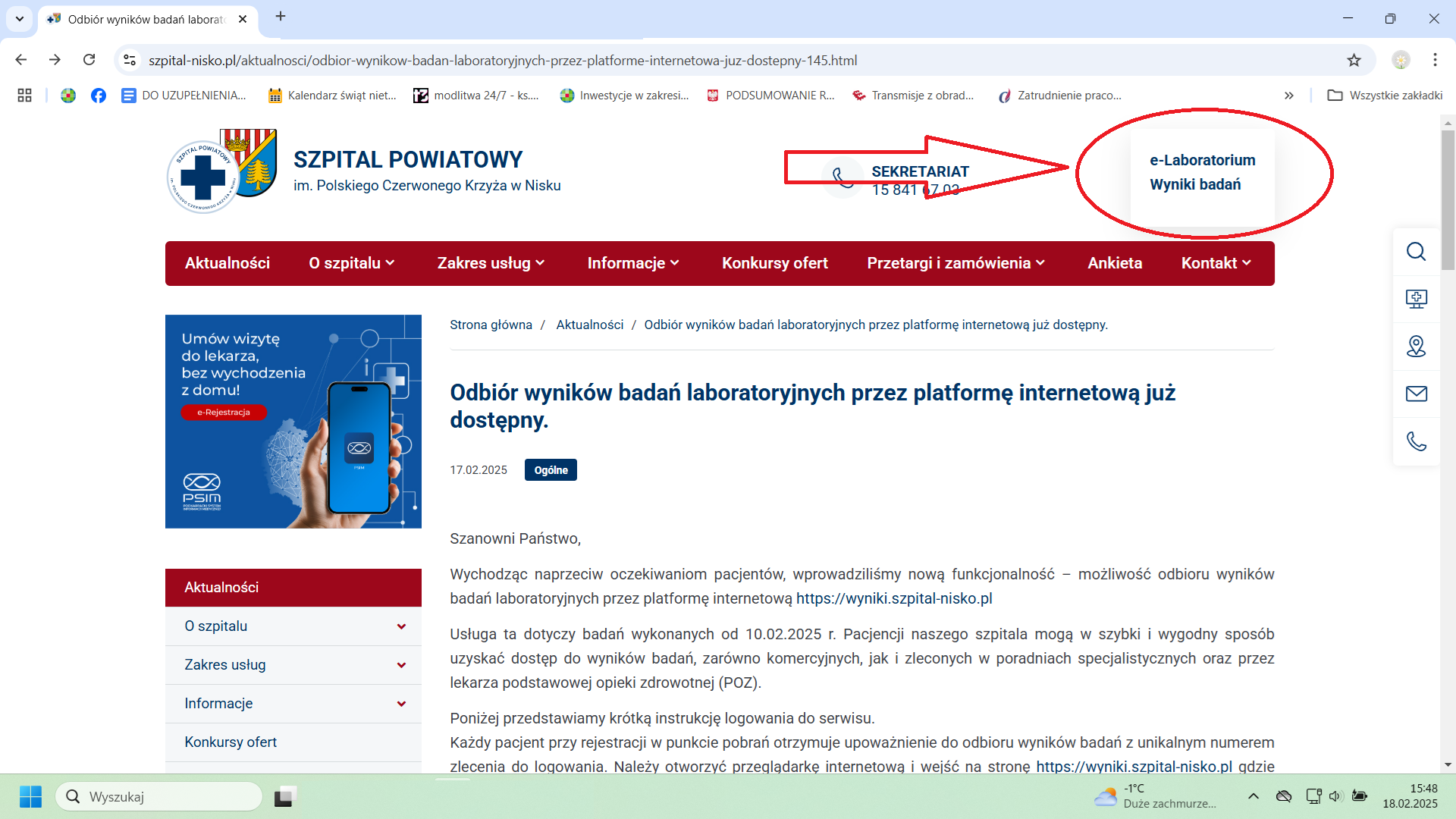This screenshot has width=1456, height=819.
Task: Click the SZPITAL POWIATOWY site title
Action: click(x=408, y=160)
